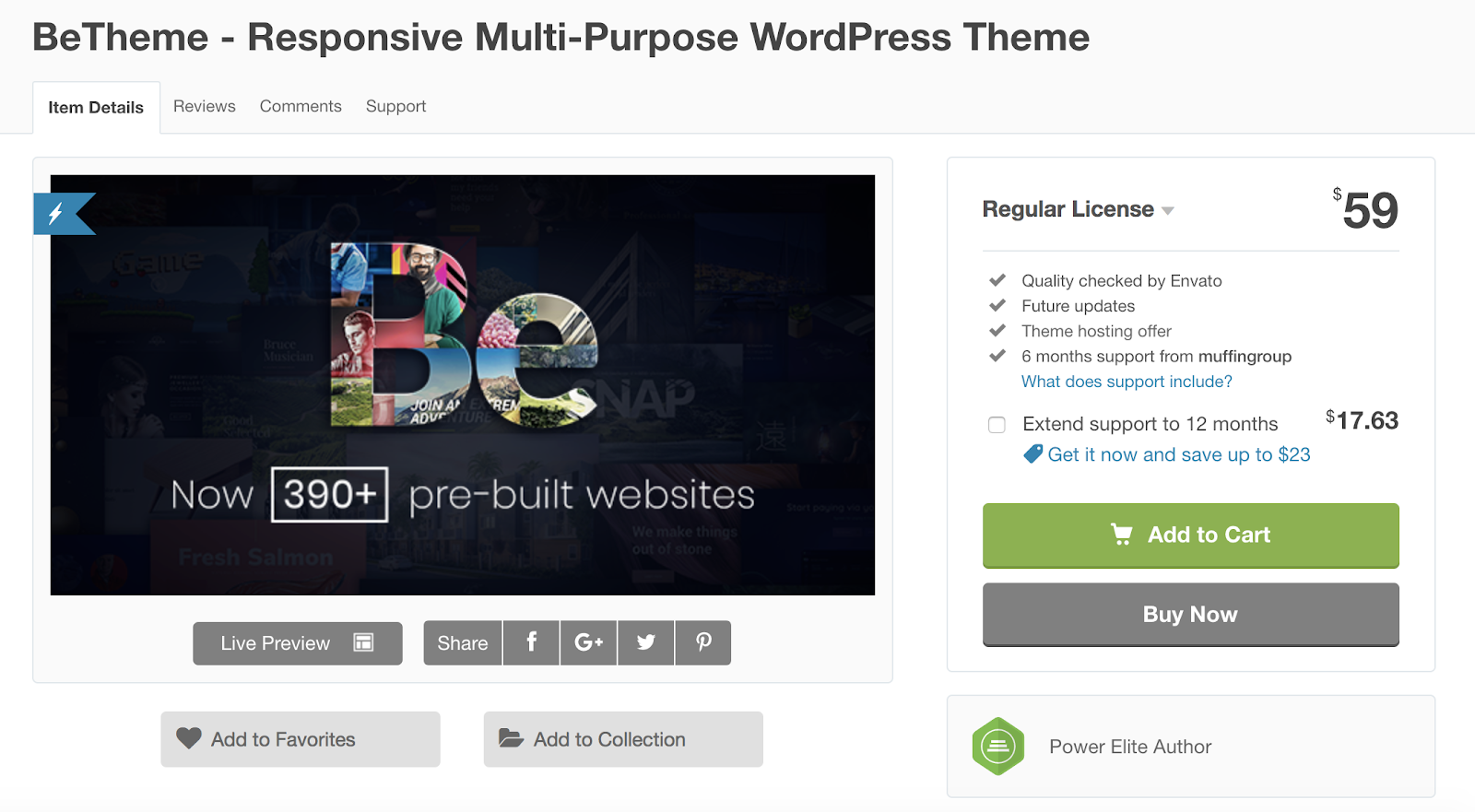Open 'What does support include?' link
The height and width of the screenshot is (812, 1475).
1127,382
